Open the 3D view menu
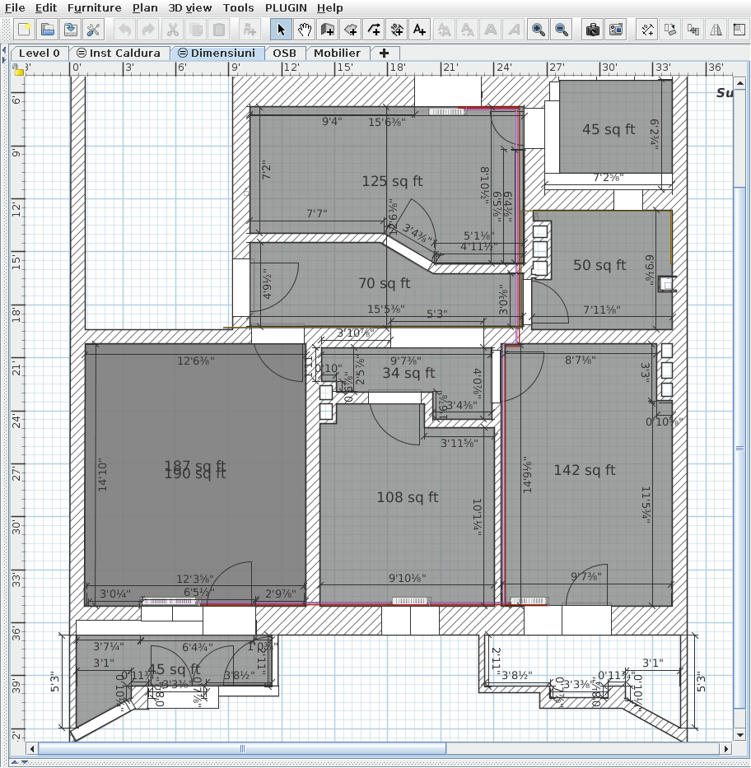Image resolution: width=751 pixels, height=768 pixels. point(190,8)
